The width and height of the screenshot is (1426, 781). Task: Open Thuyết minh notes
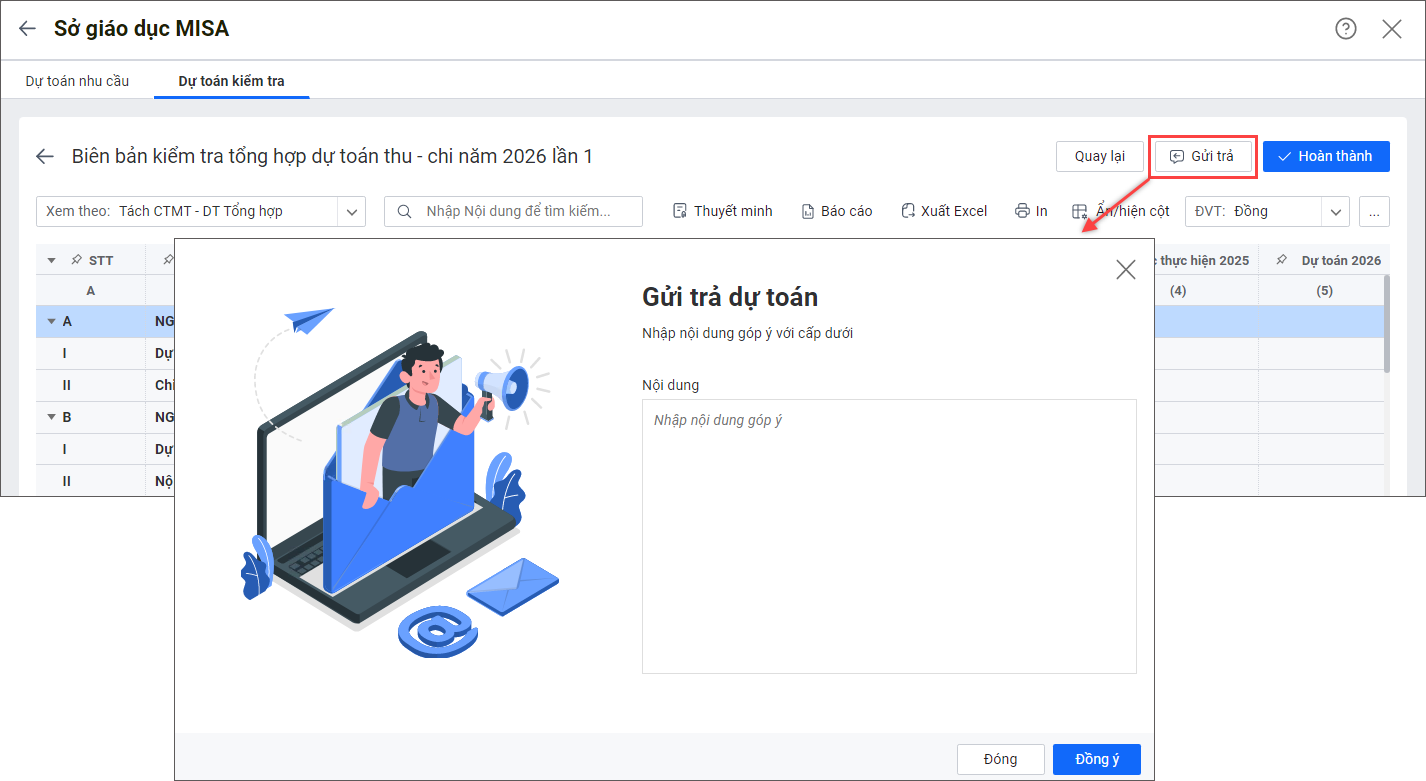[x=722, y=211]
